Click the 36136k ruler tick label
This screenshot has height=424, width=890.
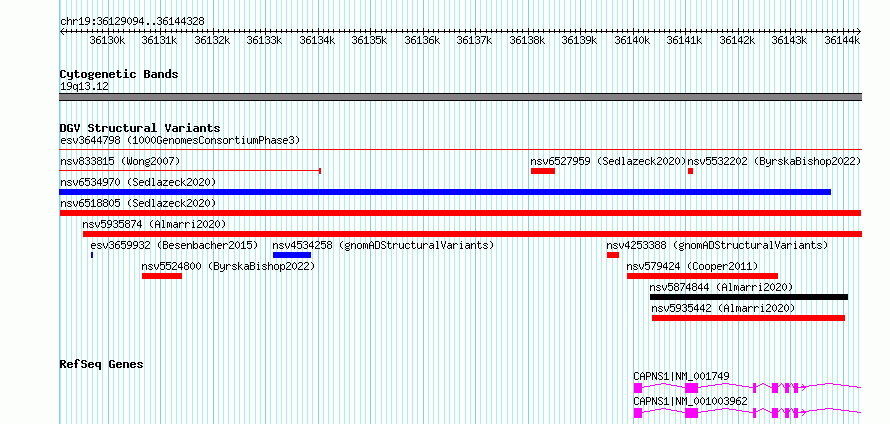pyautogui.click(x=422, y=40)
